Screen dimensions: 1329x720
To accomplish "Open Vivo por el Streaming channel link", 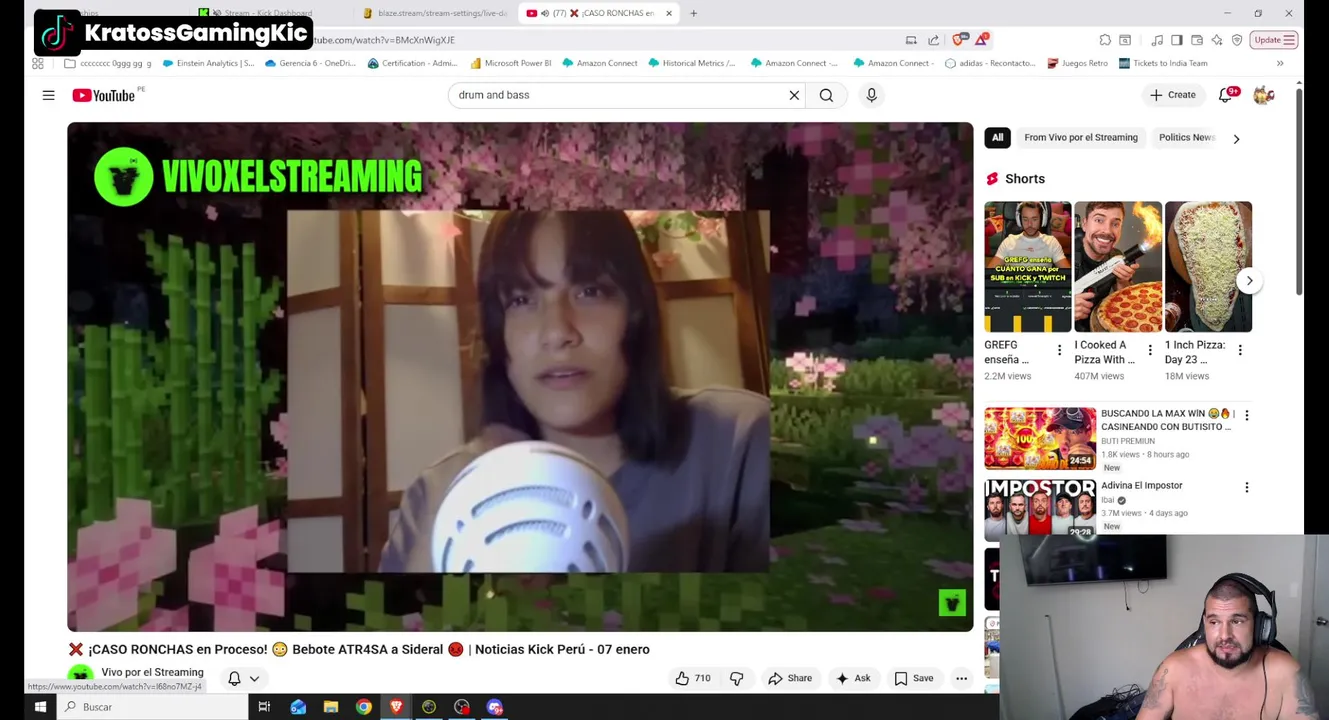I will coord(152,672).
